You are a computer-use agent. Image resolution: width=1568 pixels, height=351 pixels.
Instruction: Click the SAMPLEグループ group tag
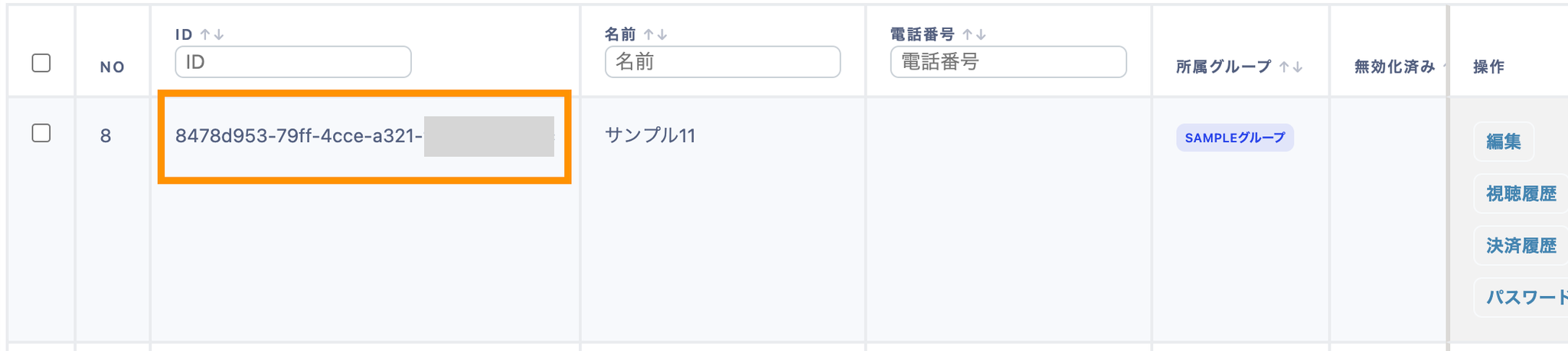point(1234,138)
